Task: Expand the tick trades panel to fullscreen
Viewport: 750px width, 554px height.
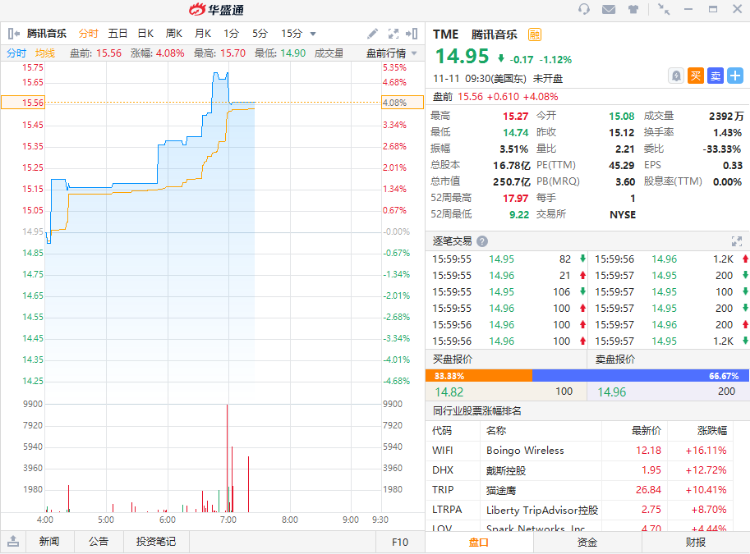Action: tap(737, 241)
